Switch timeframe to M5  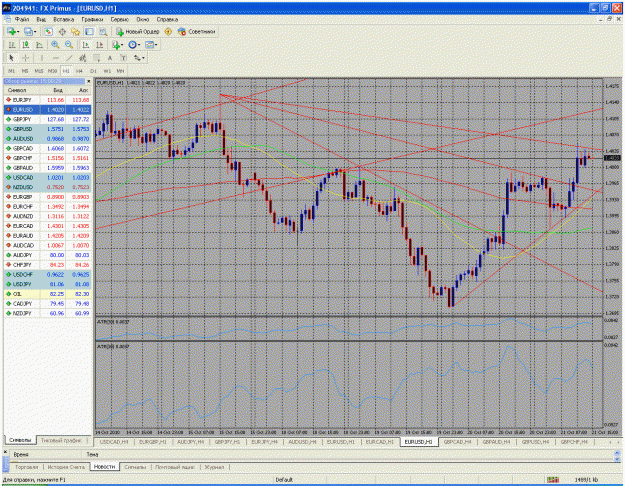tap(25, 71)
